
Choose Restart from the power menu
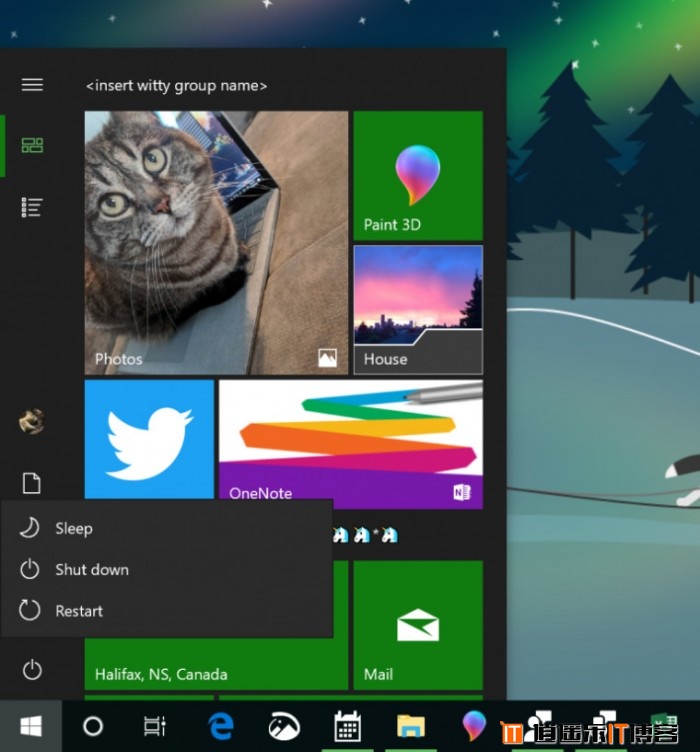166,611
